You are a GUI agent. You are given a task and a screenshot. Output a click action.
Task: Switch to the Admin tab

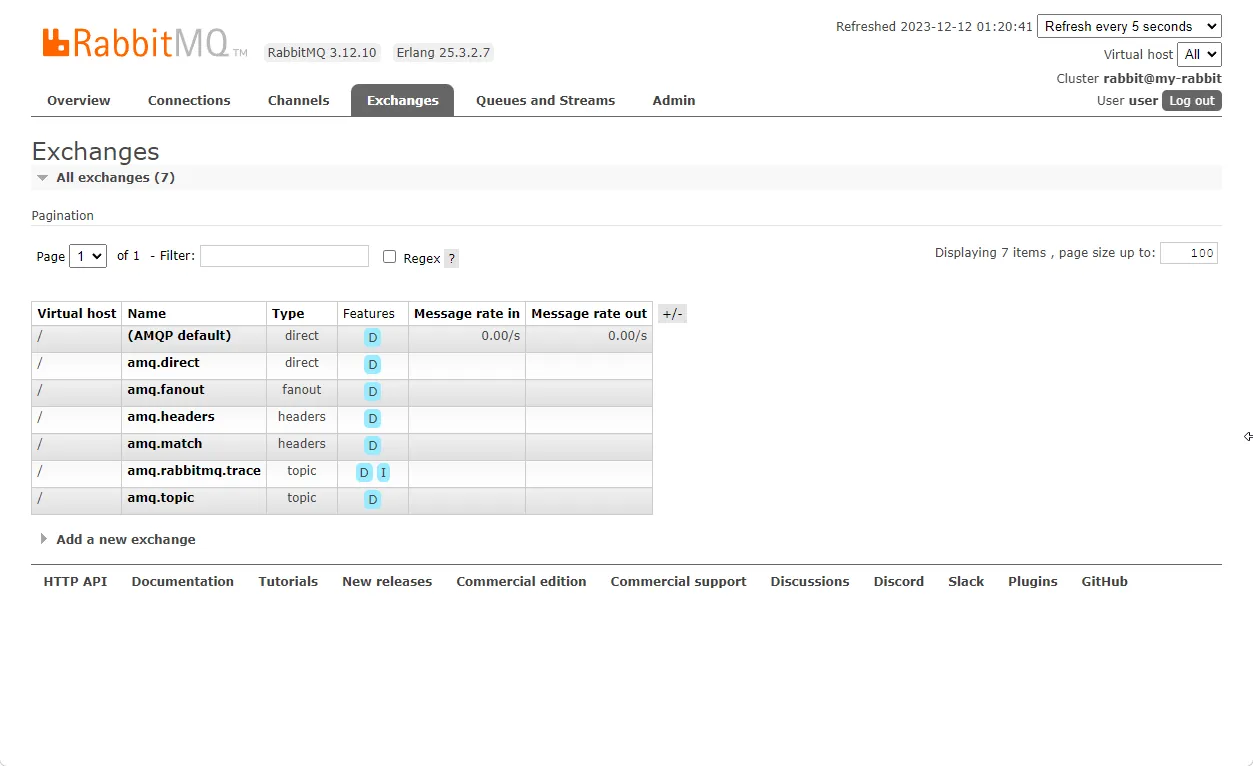(673, 100)
